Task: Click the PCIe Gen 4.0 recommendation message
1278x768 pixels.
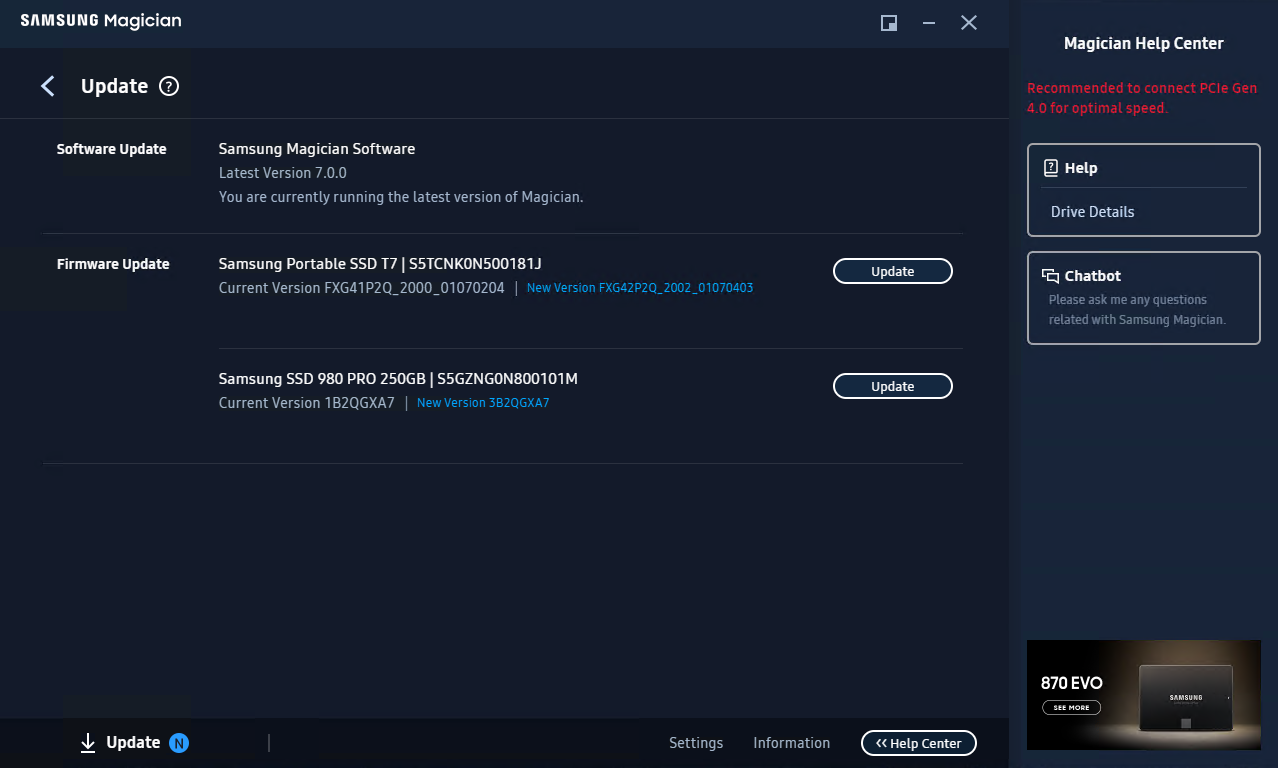Action: click(x=1142, y=98)
